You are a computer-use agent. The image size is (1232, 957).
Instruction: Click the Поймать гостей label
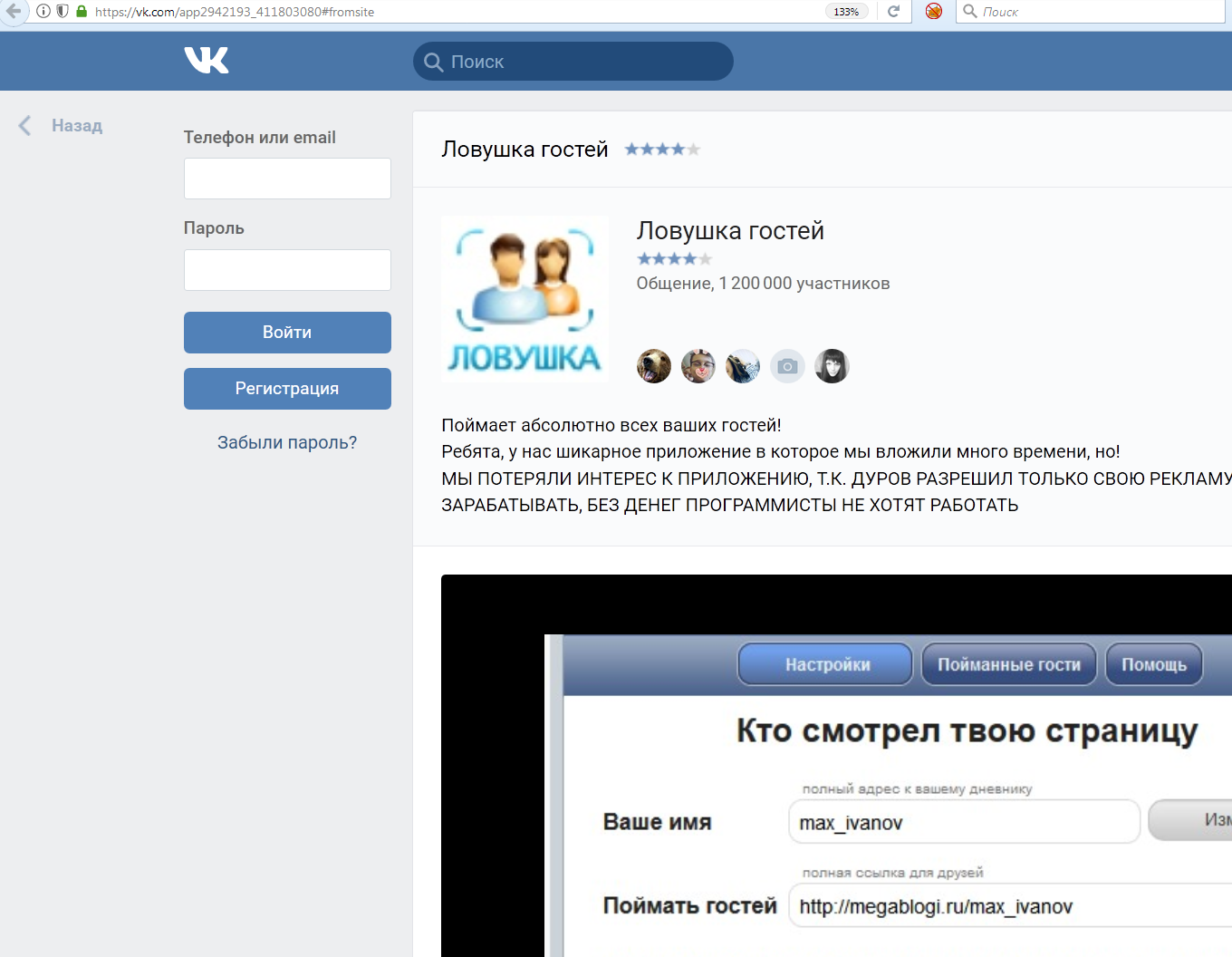(x=690, y=905)
